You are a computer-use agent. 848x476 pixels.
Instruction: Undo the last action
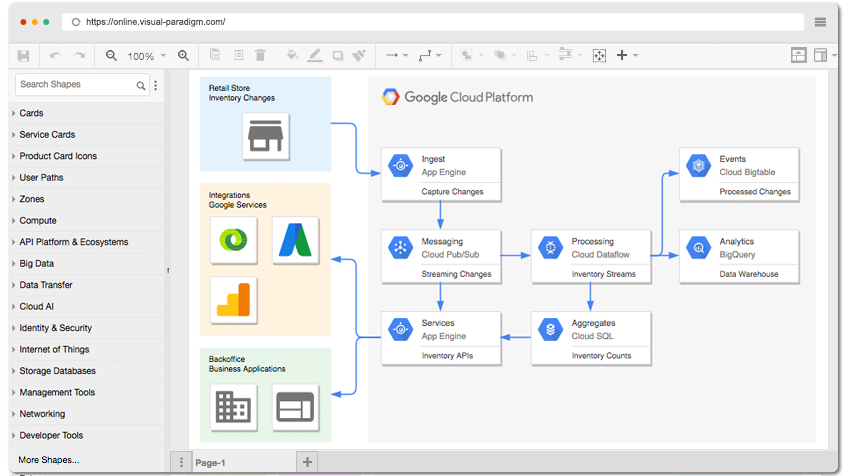pyautogui.click(x=55, y=56)
